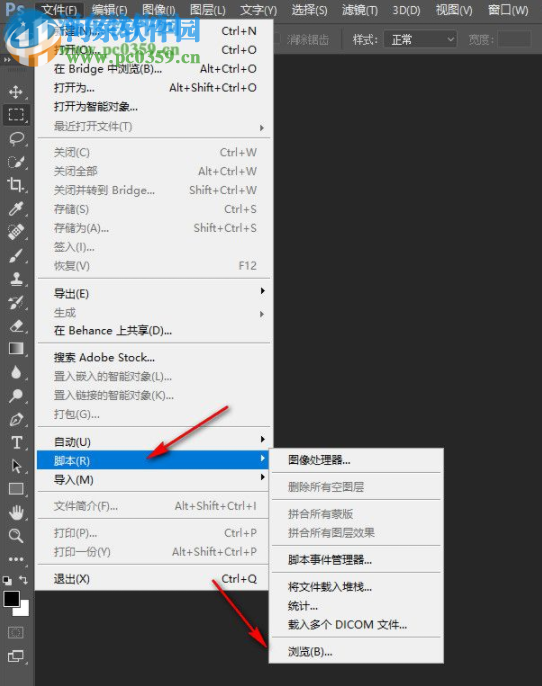542x686 pixels.
Task: Choose 在 Behance 上共享(D)...
Action: [x=154, y=331]
